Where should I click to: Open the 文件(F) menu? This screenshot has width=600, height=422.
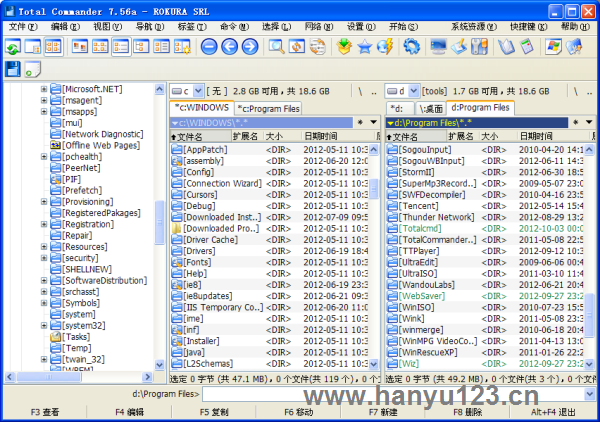tap(23, 27)
